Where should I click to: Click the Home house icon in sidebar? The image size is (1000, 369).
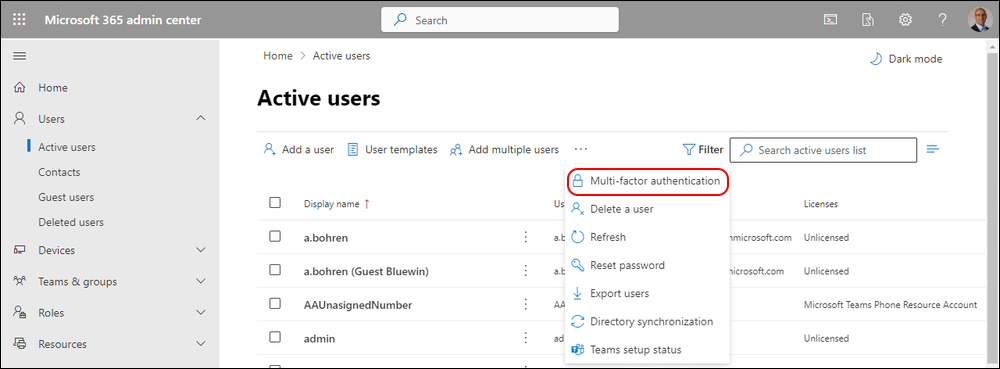pos(20,87)
